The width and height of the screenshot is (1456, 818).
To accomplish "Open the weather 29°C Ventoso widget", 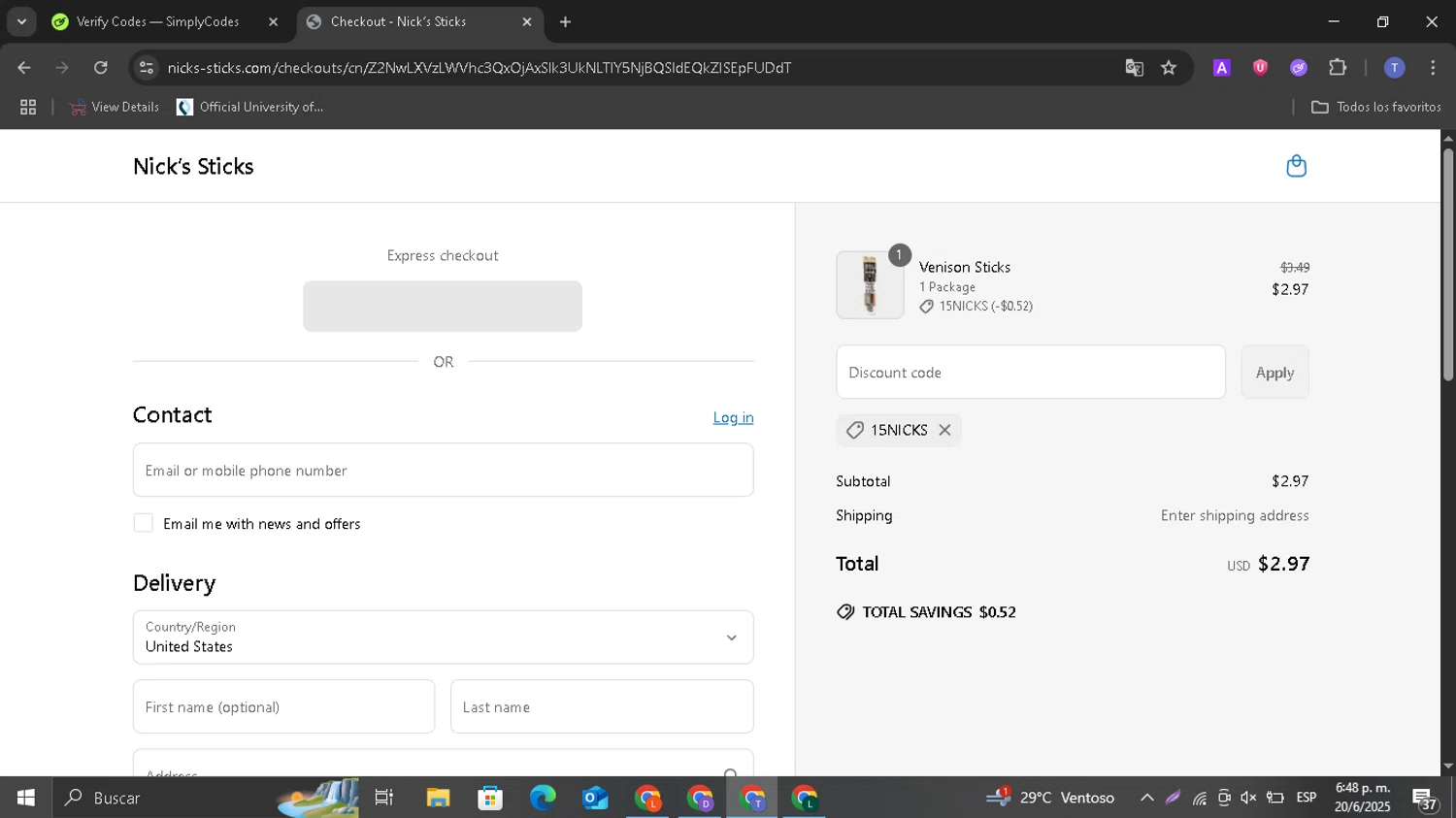I will point(1050,798).
